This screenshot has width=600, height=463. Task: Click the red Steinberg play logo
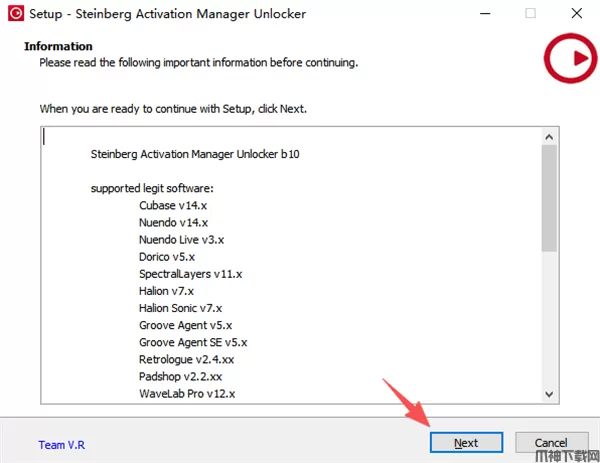click(569, 60)
